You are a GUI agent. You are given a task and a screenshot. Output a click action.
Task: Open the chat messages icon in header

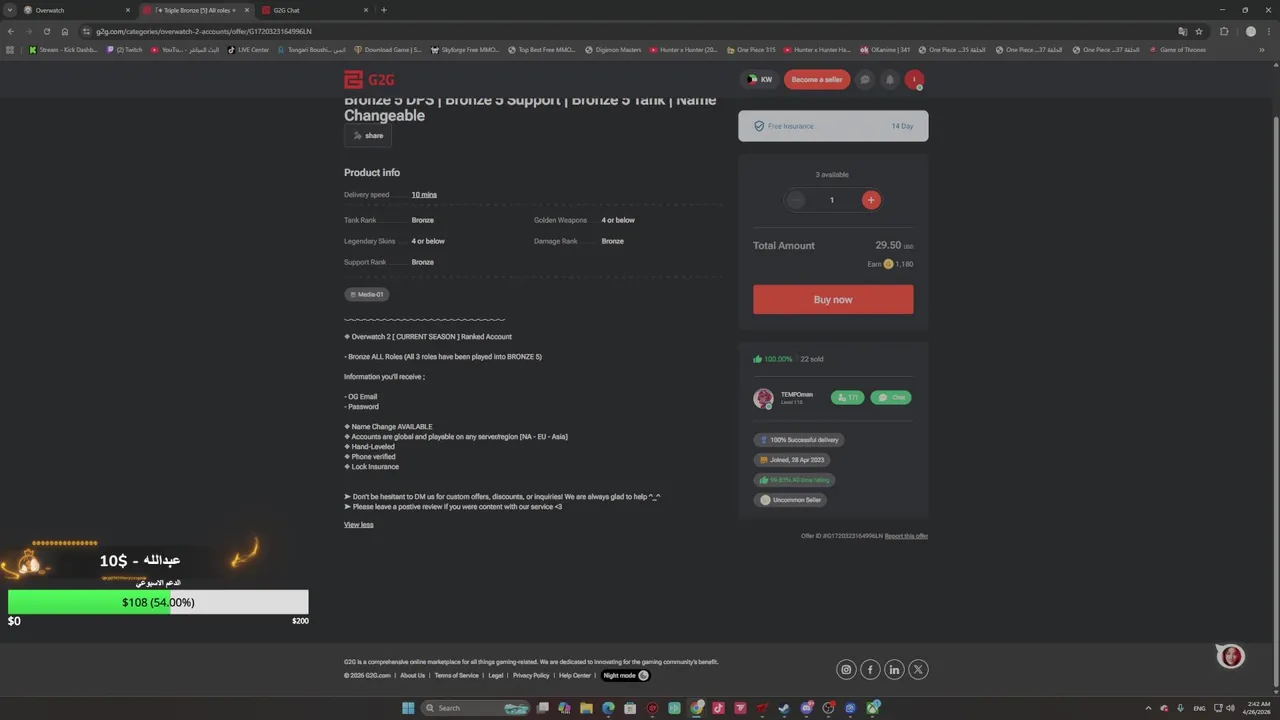click(865, 79)
